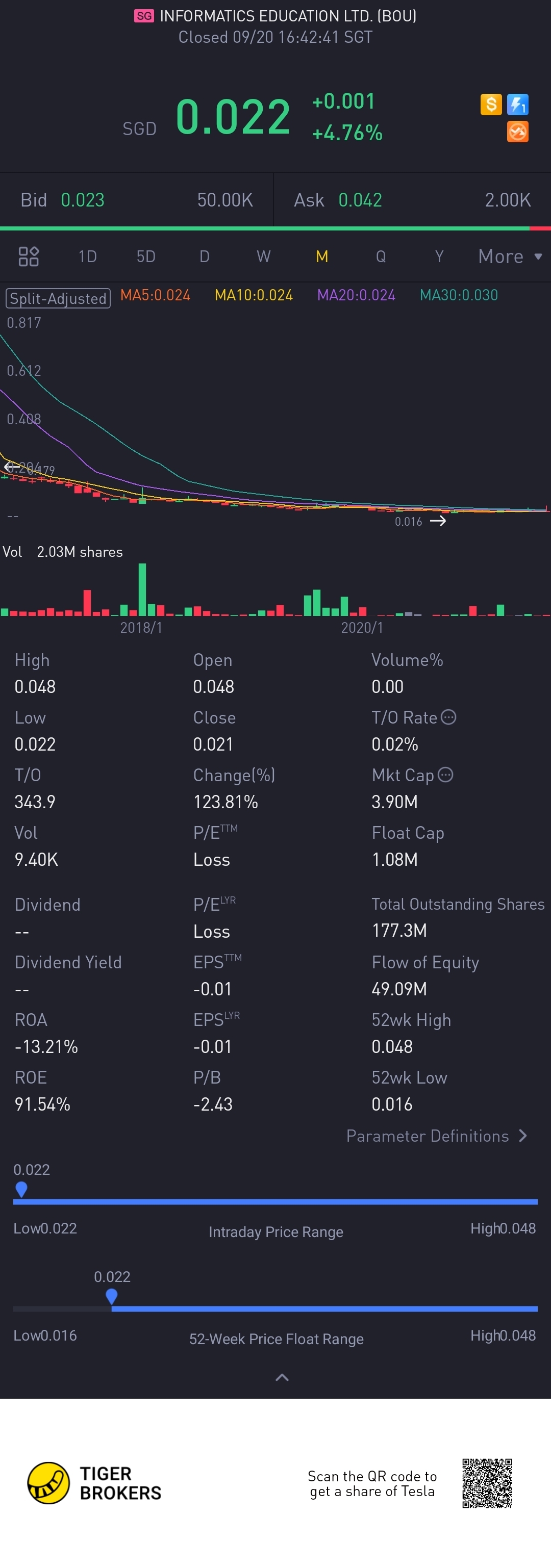Switch to the 5D chart tab
Image resolution: width=551 pixels, height=1568 pixels.
pos(146,256)
